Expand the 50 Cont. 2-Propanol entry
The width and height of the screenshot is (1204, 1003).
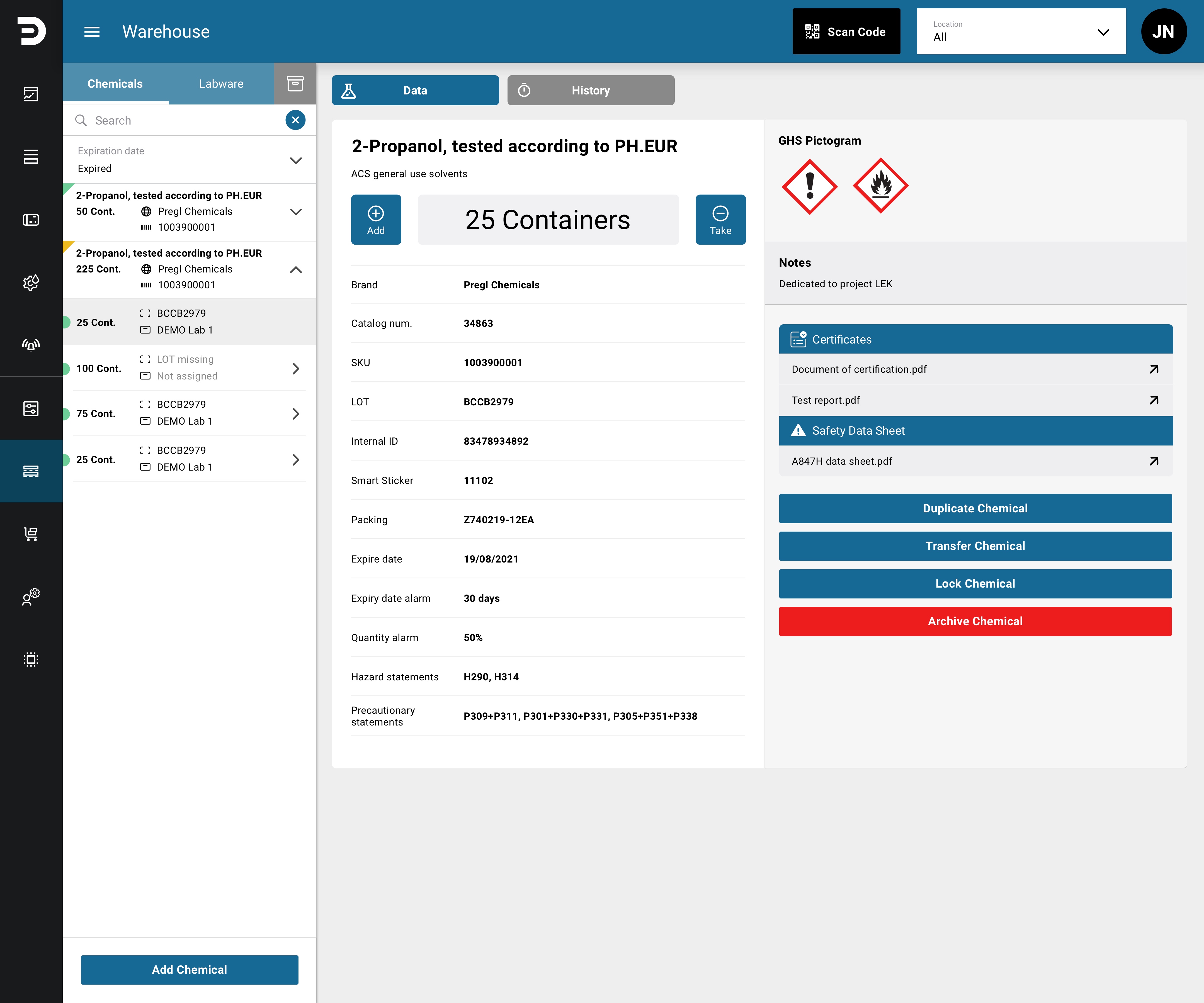click(295, 211)
